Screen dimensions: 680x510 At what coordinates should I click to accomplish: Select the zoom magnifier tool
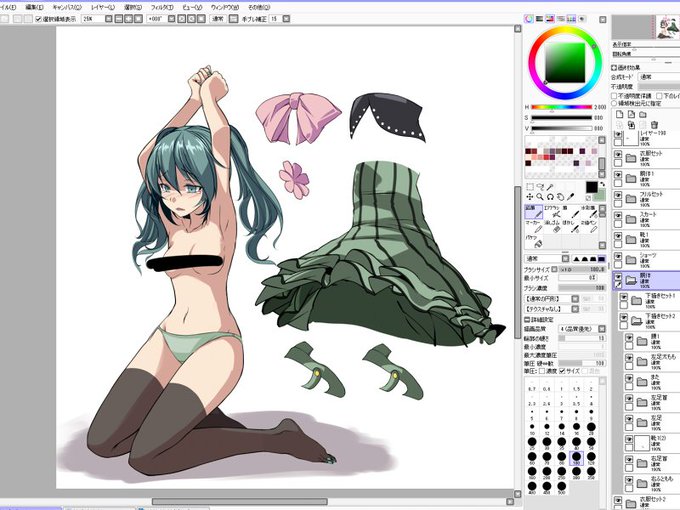pyautogui.click(x=540, y=197)
